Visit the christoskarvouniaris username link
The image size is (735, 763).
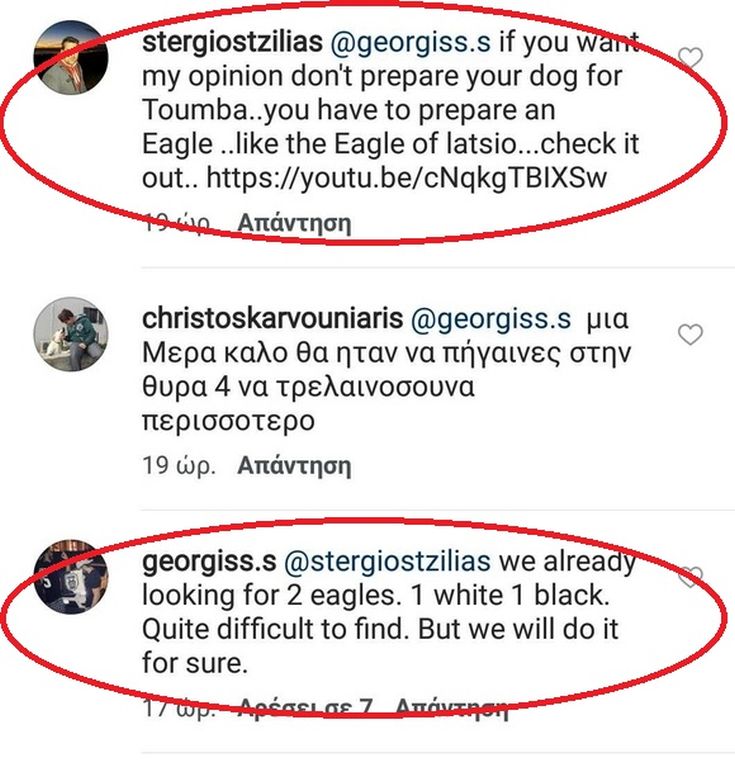pos(272,318)
